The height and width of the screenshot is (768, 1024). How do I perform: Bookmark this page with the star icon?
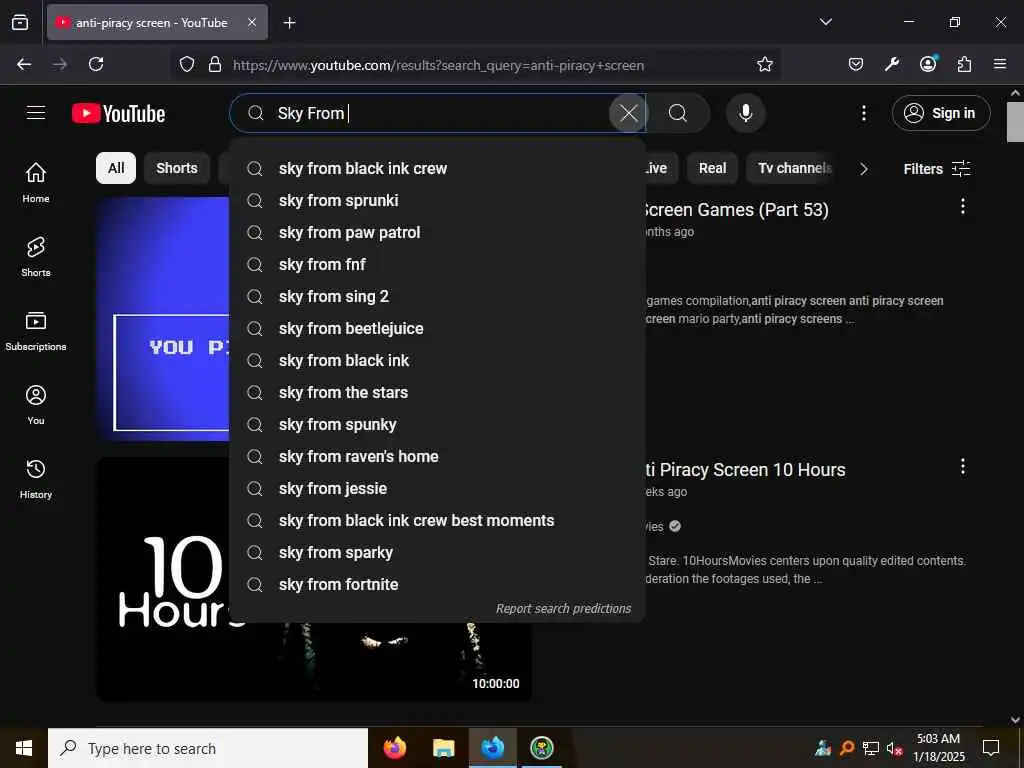click(765, 64)
